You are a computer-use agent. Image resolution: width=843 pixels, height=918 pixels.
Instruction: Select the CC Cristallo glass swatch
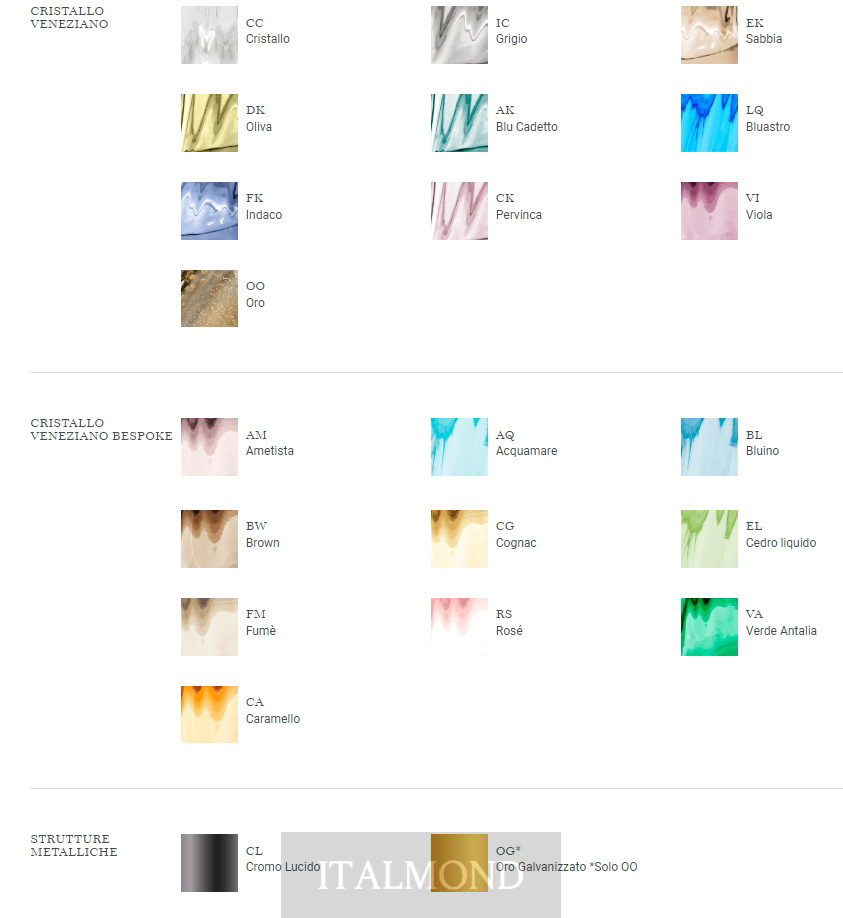[209, 35]
